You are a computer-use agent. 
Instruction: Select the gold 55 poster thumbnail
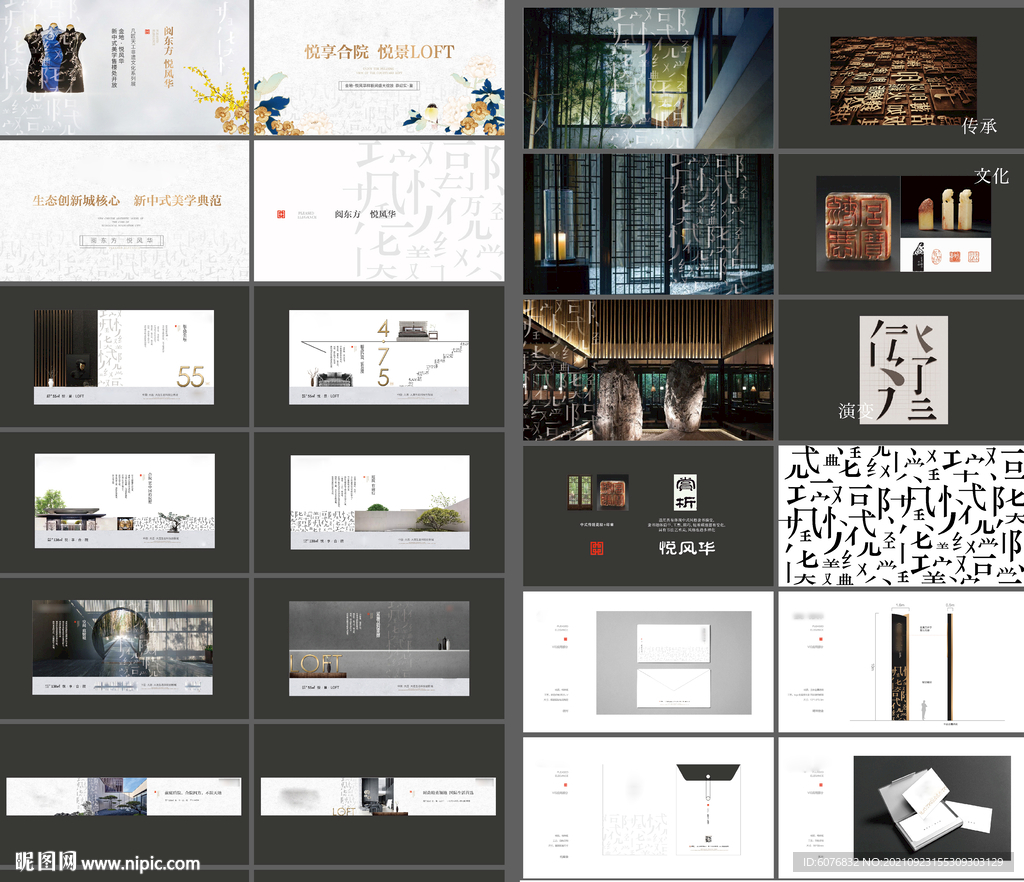coord(124,357)
